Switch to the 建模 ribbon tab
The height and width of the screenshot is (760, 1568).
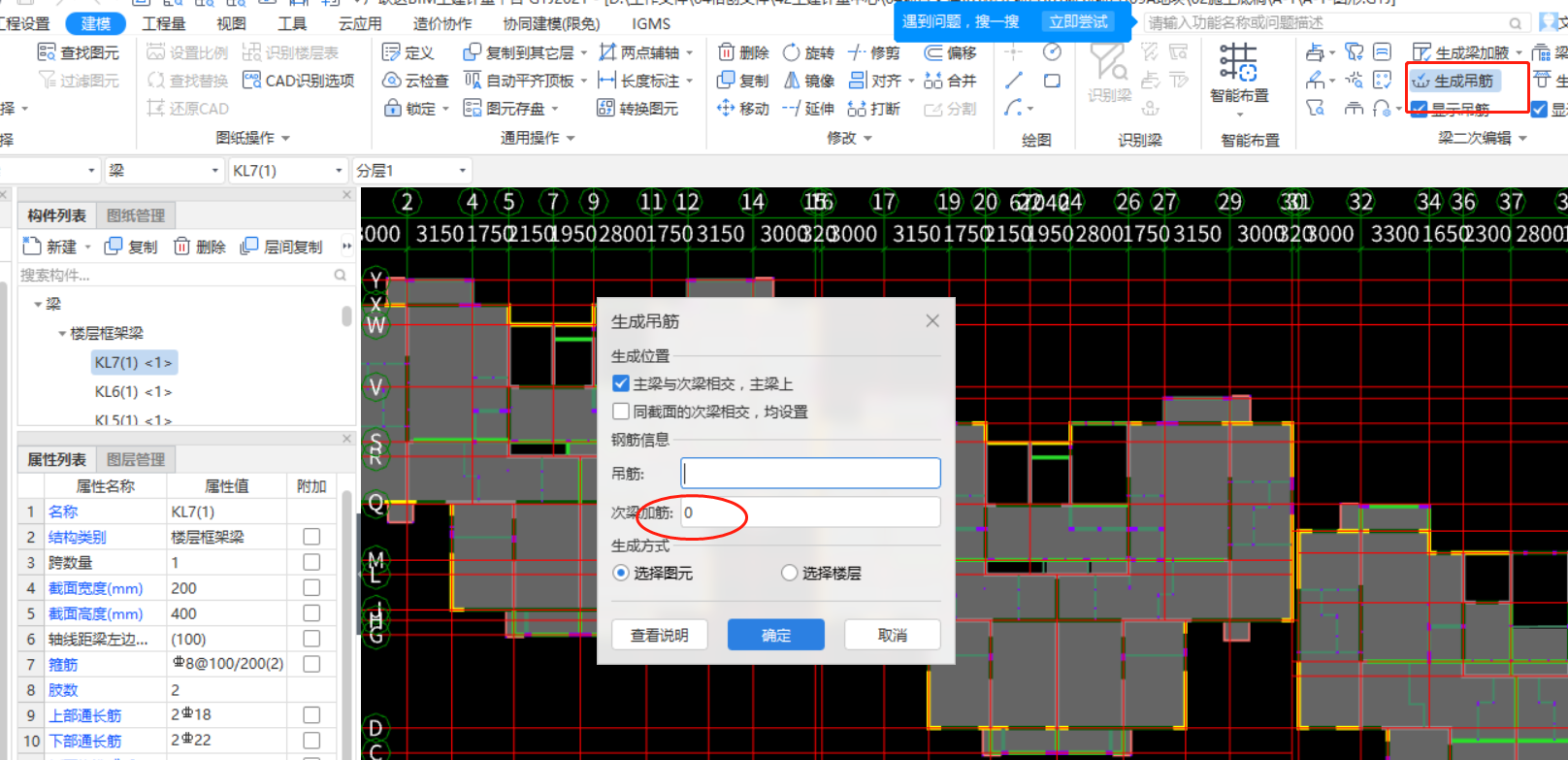click(x=95, y=23)
